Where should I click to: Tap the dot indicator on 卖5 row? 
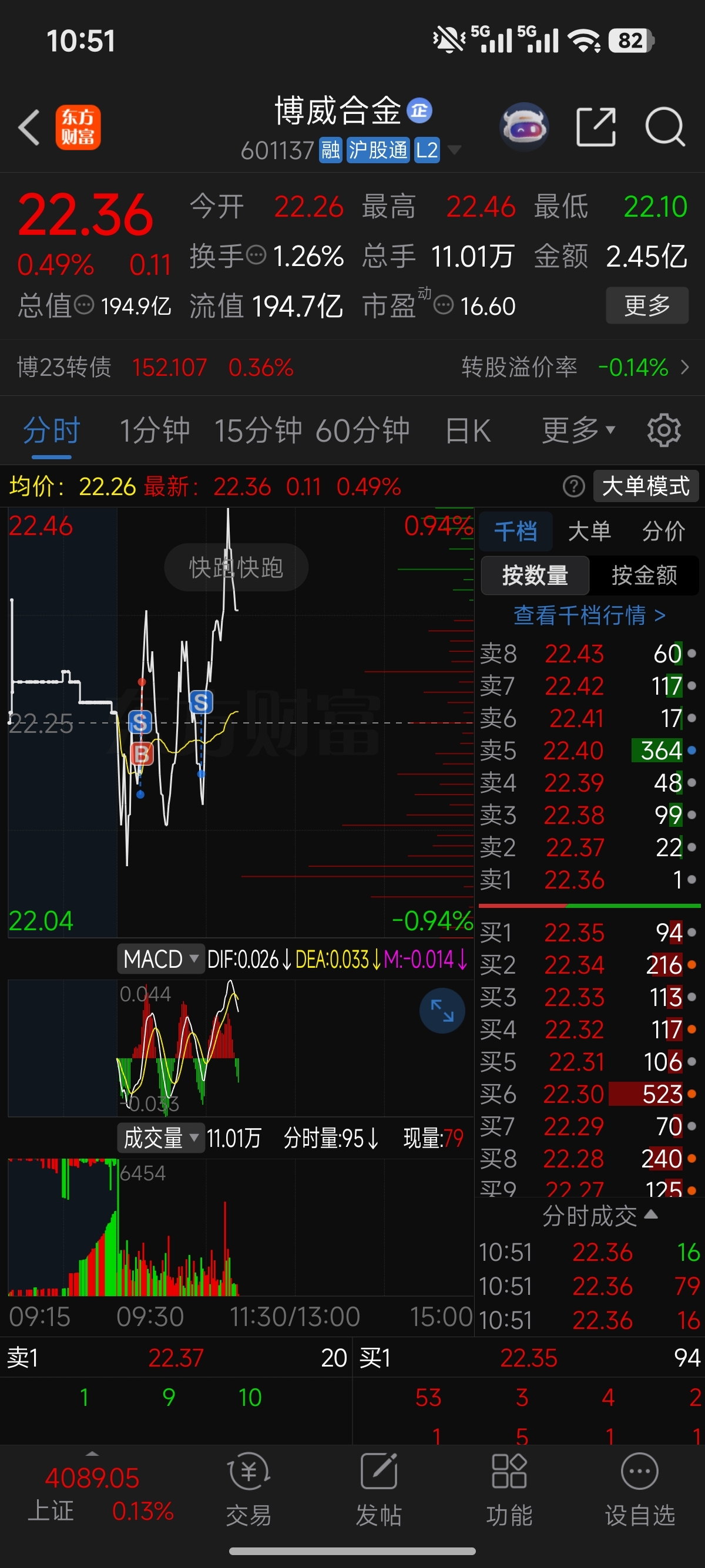pyautogui.click(x=691, y=751)
